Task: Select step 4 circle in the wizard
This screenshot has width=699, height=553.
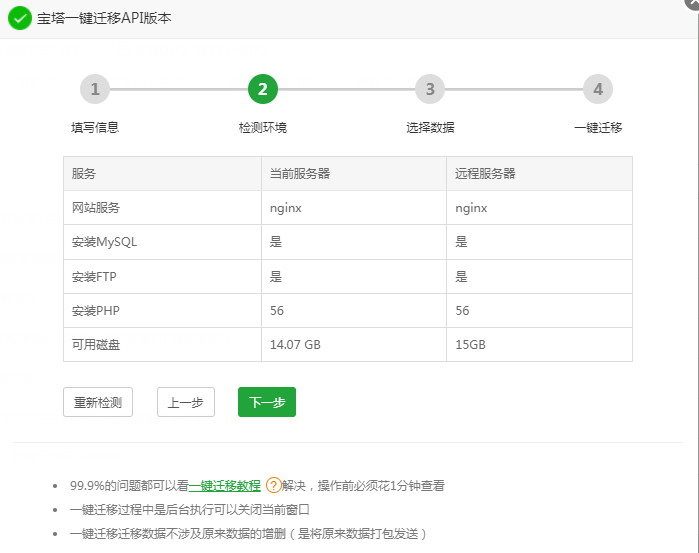Action: pos(597,89)
